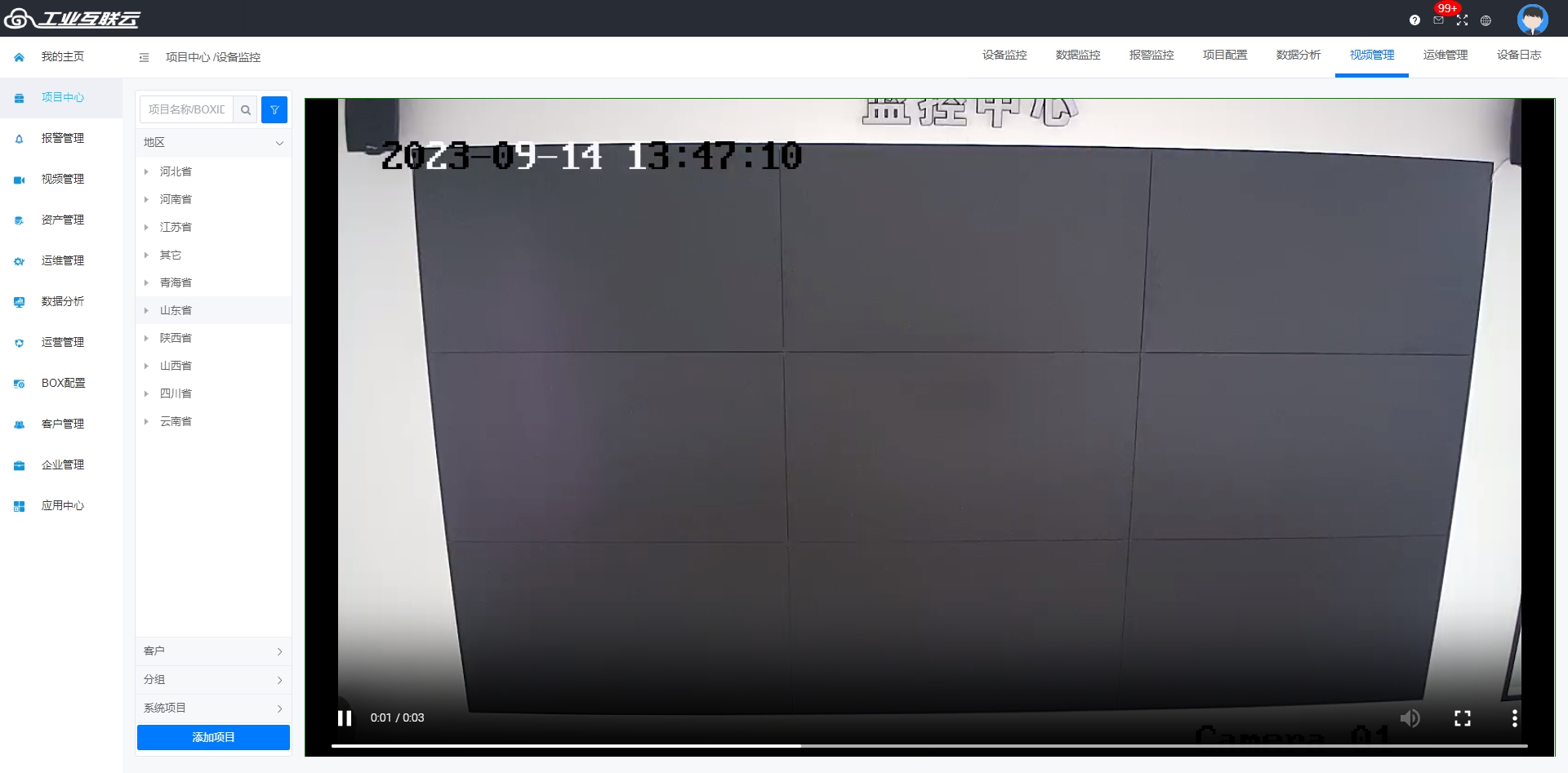Viewport: 1568px width, 773px height.
Task: Switch to the 设备监控 tab
Action: [1004, 56]
